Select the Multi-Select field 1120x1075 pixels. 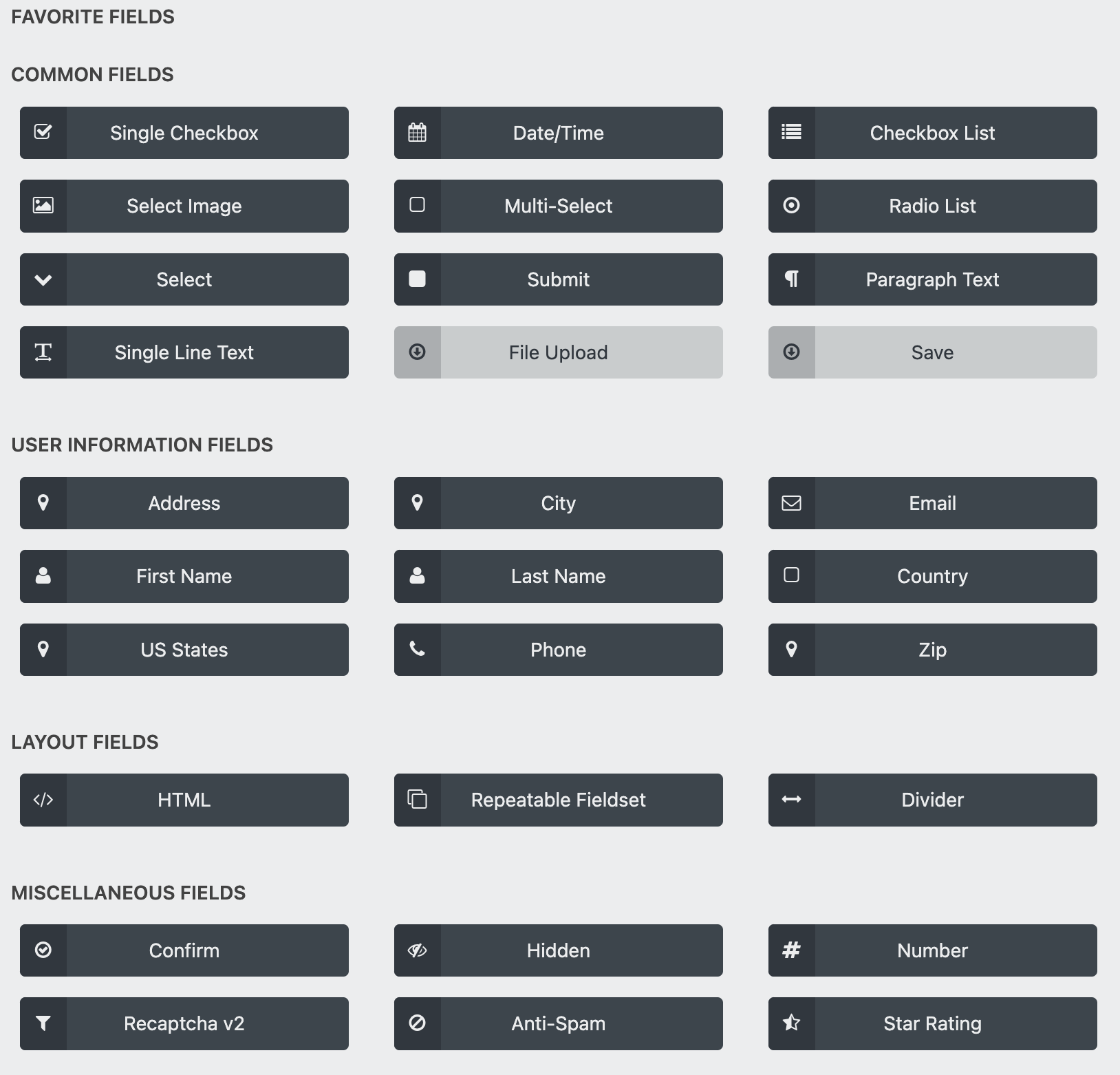pos(558,206)
